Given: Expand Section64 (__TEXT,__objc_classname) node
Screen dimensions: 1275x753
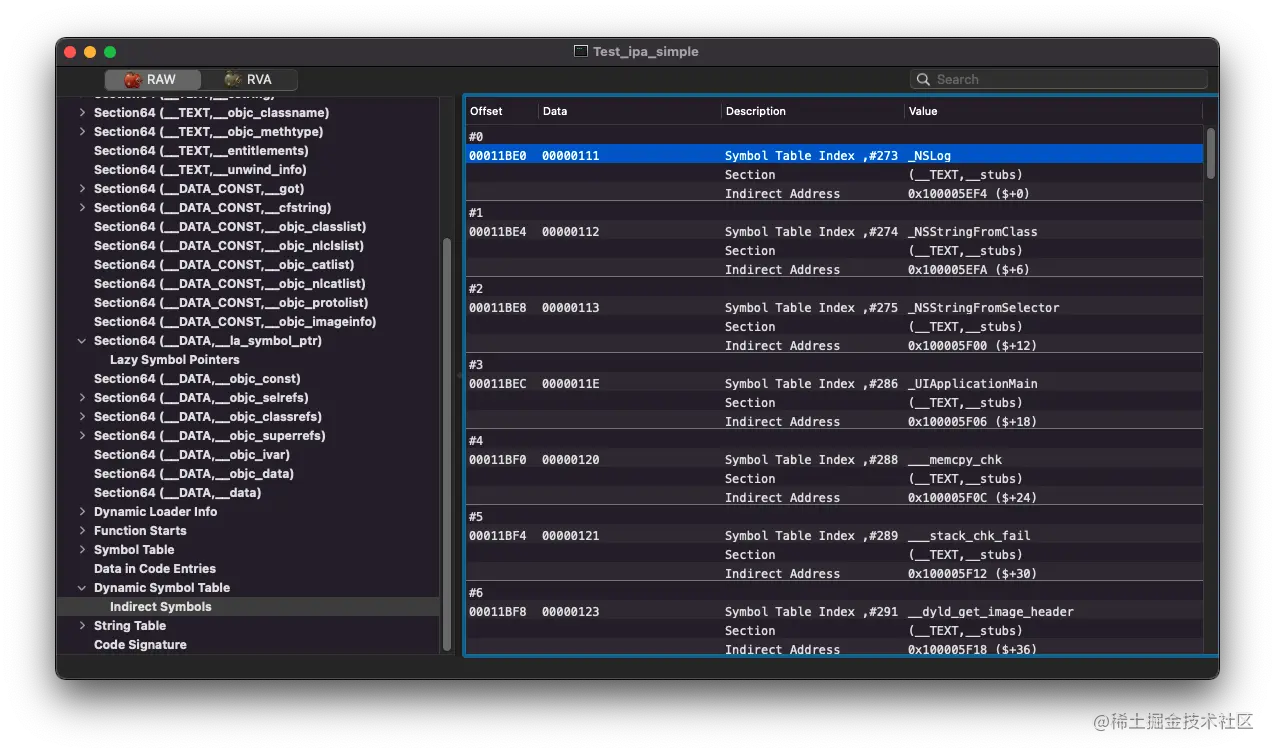Looking at the screenshot, I should [82, 113].
